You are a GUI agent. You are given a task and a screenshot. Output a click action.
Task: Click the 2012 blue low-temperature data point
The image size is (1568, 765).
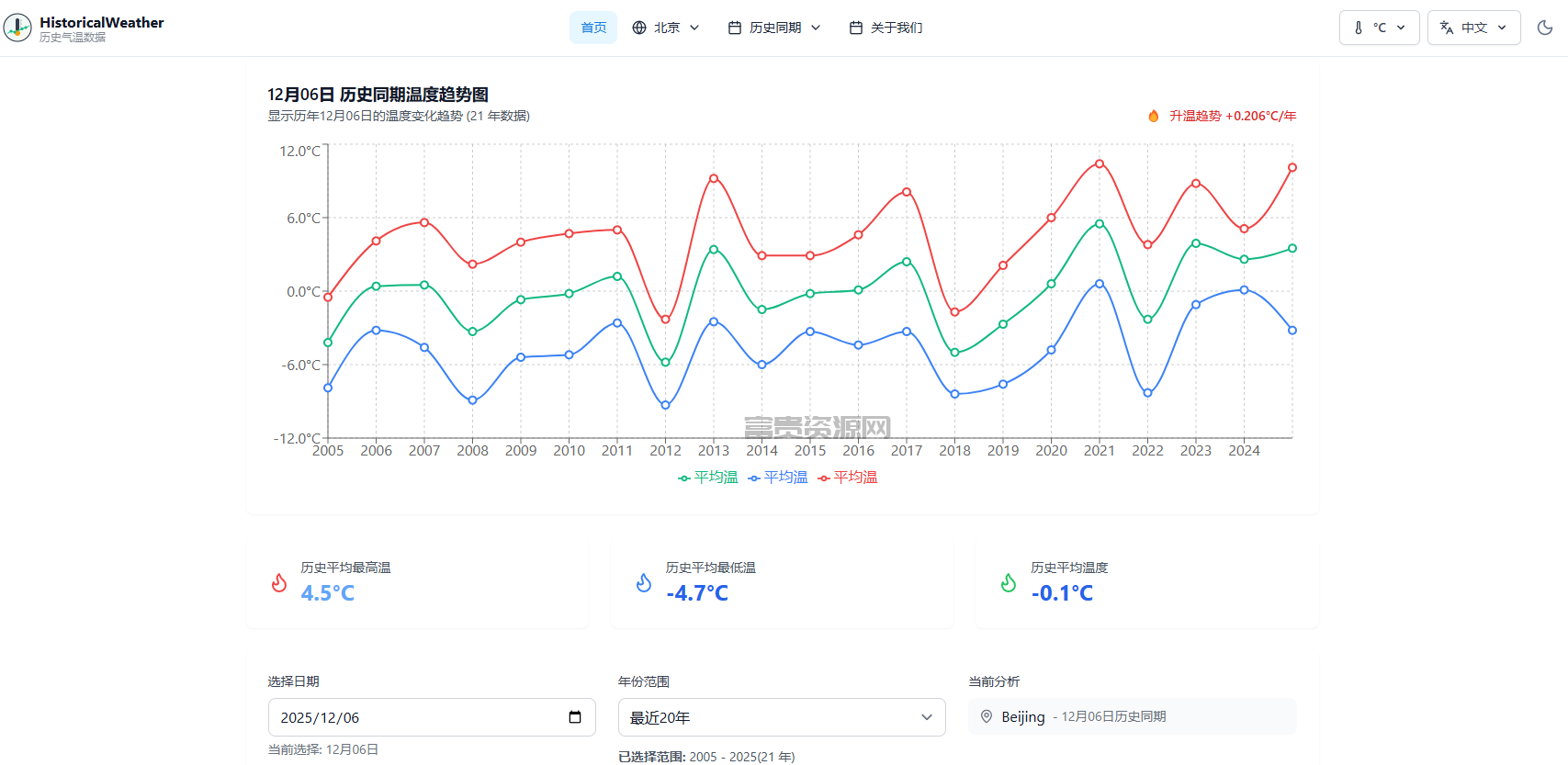[x=666, y=405]
